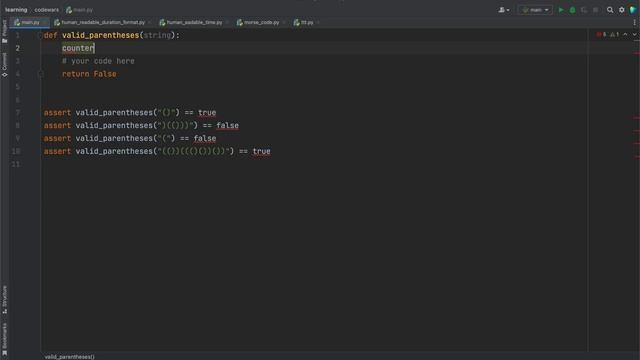Open the main run configuration dropdown

(x=535, y=10)
